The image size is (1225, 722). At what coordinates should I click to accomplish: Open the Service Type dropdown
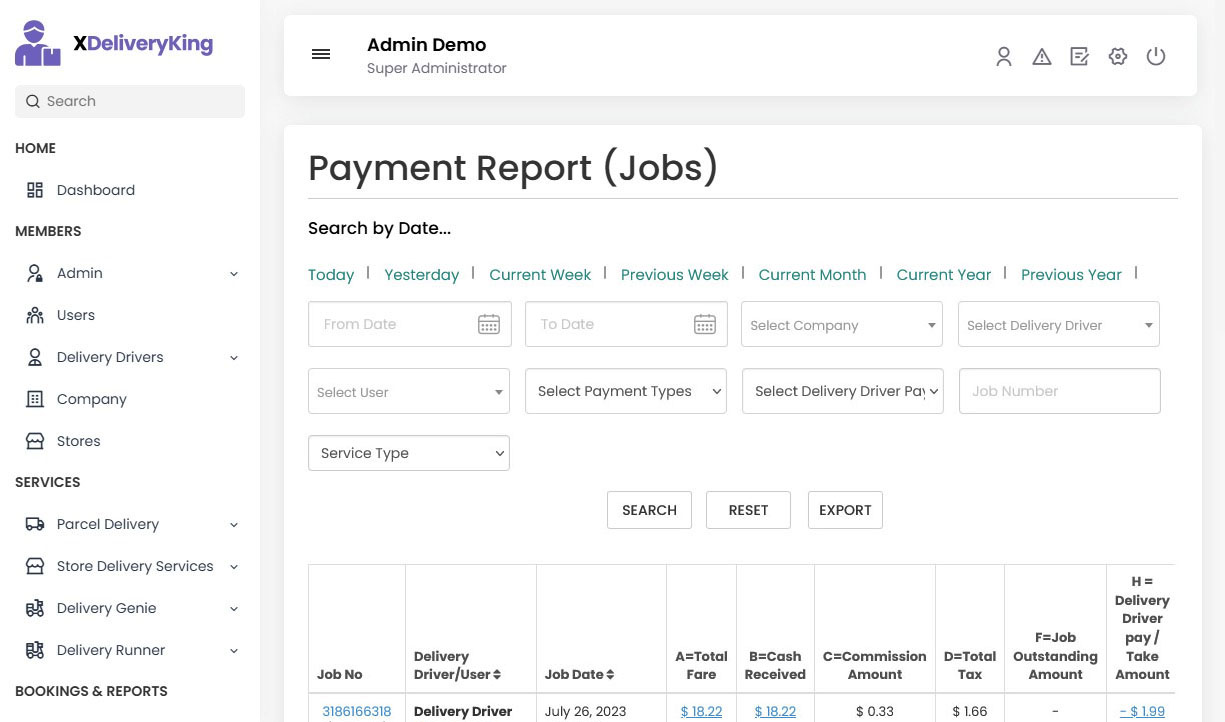pos(408,453)
